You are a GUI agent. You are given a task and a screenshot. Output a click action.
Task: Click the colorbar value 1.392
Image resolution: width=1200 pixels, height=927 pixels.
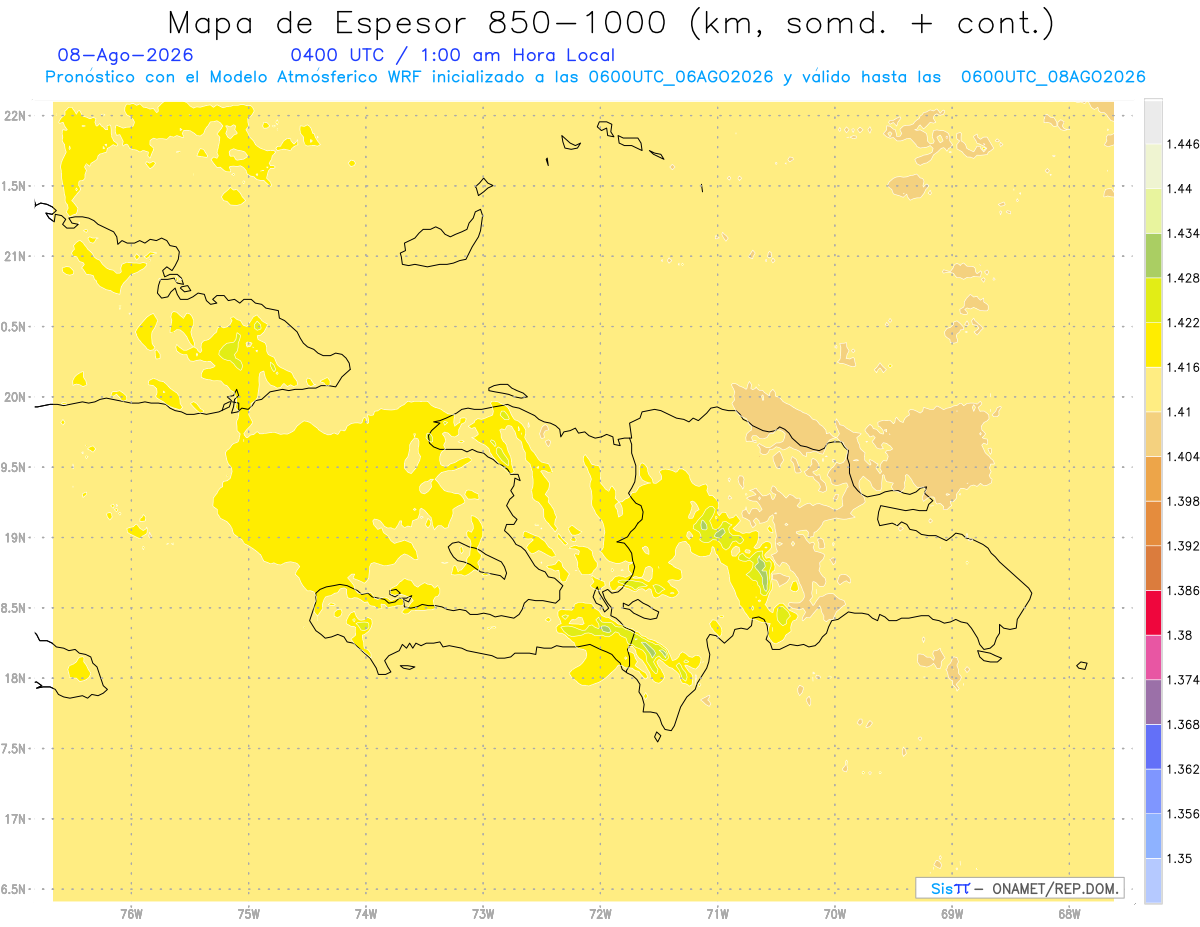point(1185,546)
